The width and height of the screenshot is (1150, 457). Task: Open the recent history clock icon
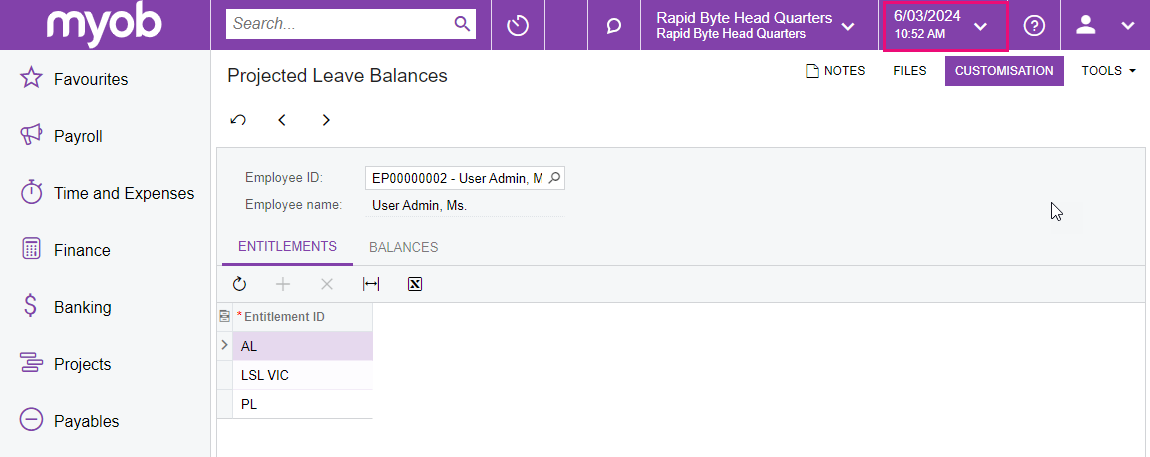[x=517, y=25]
